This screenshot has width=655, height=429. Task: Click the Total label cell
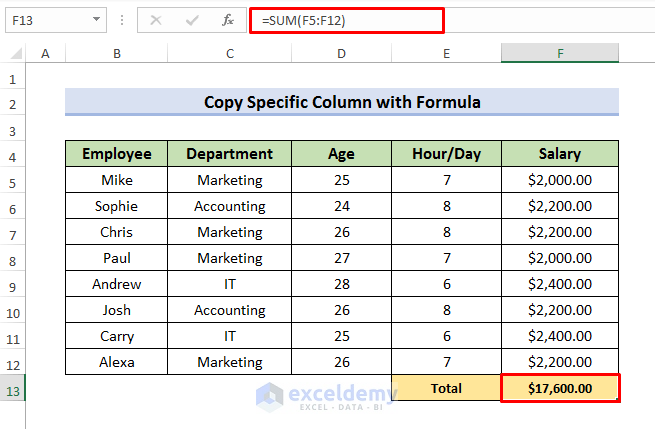(x=446, y=388)
